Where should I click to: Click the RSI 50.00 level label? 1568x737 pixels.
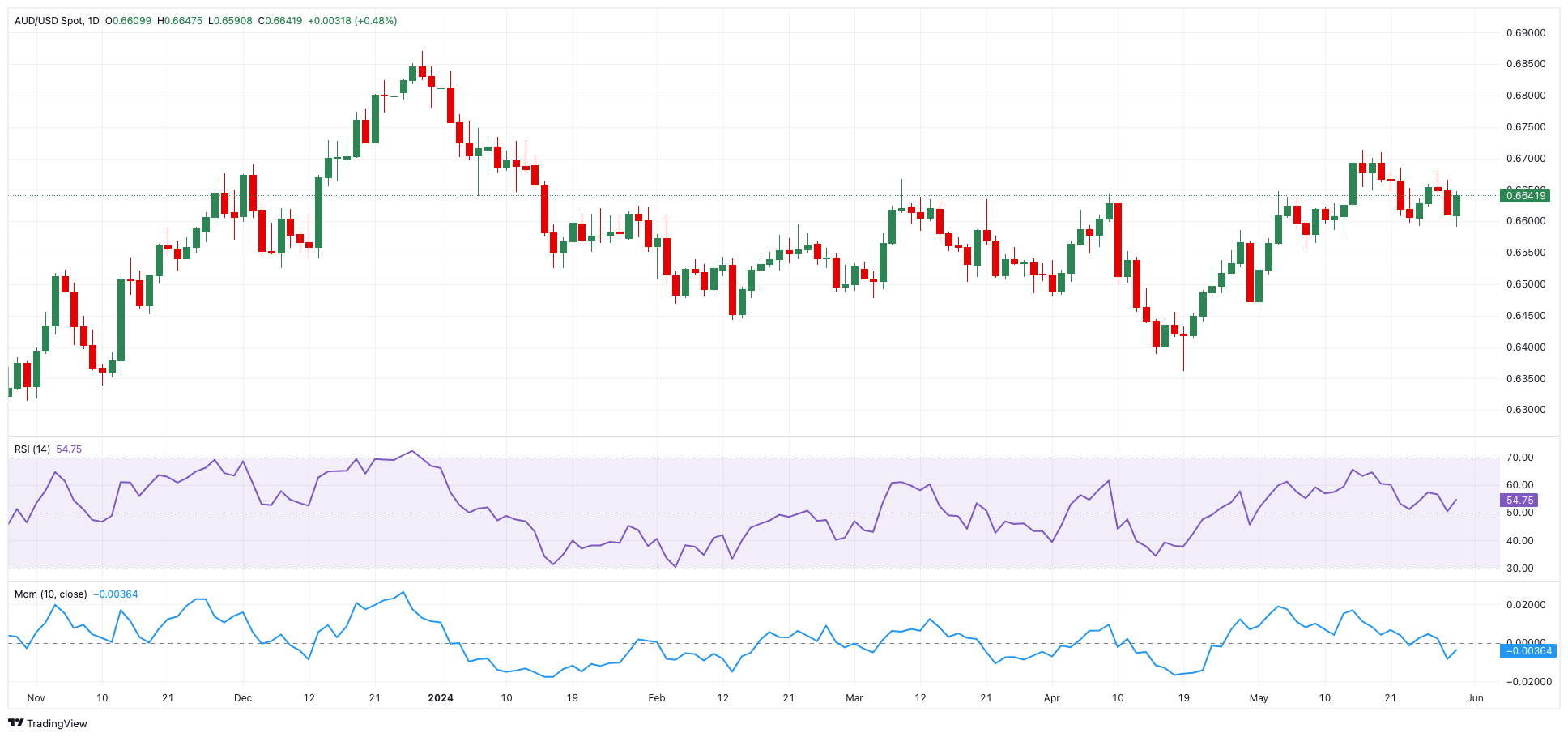1519,513
